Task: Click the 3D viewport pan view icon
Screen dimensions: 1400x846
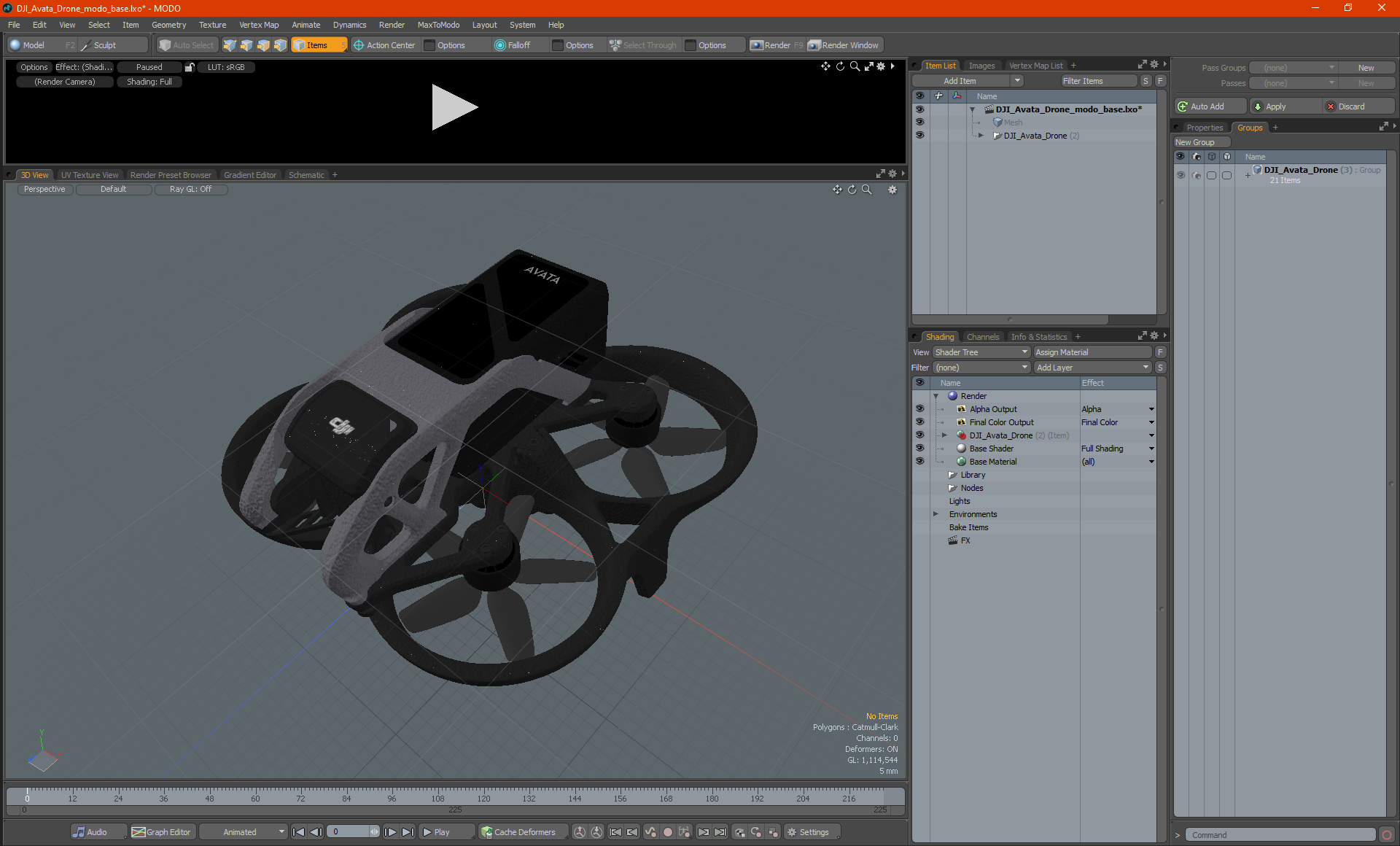Action: (x=837, y=190)
